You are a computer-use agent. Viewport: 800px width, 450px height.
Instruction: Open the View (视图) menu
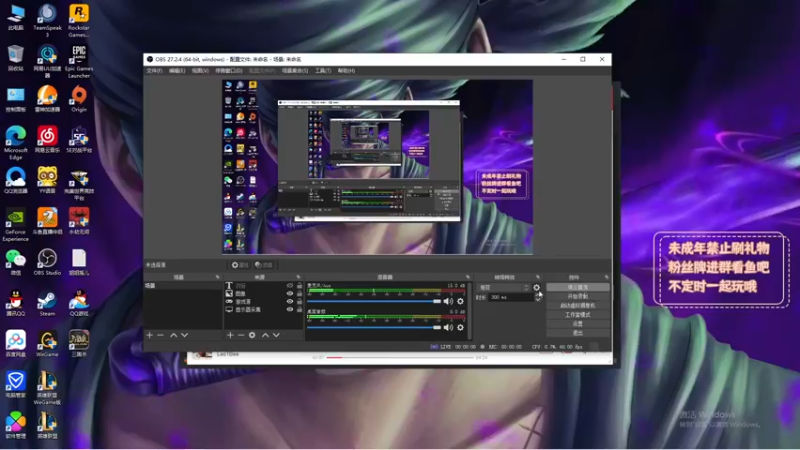(x=200, y=71)
